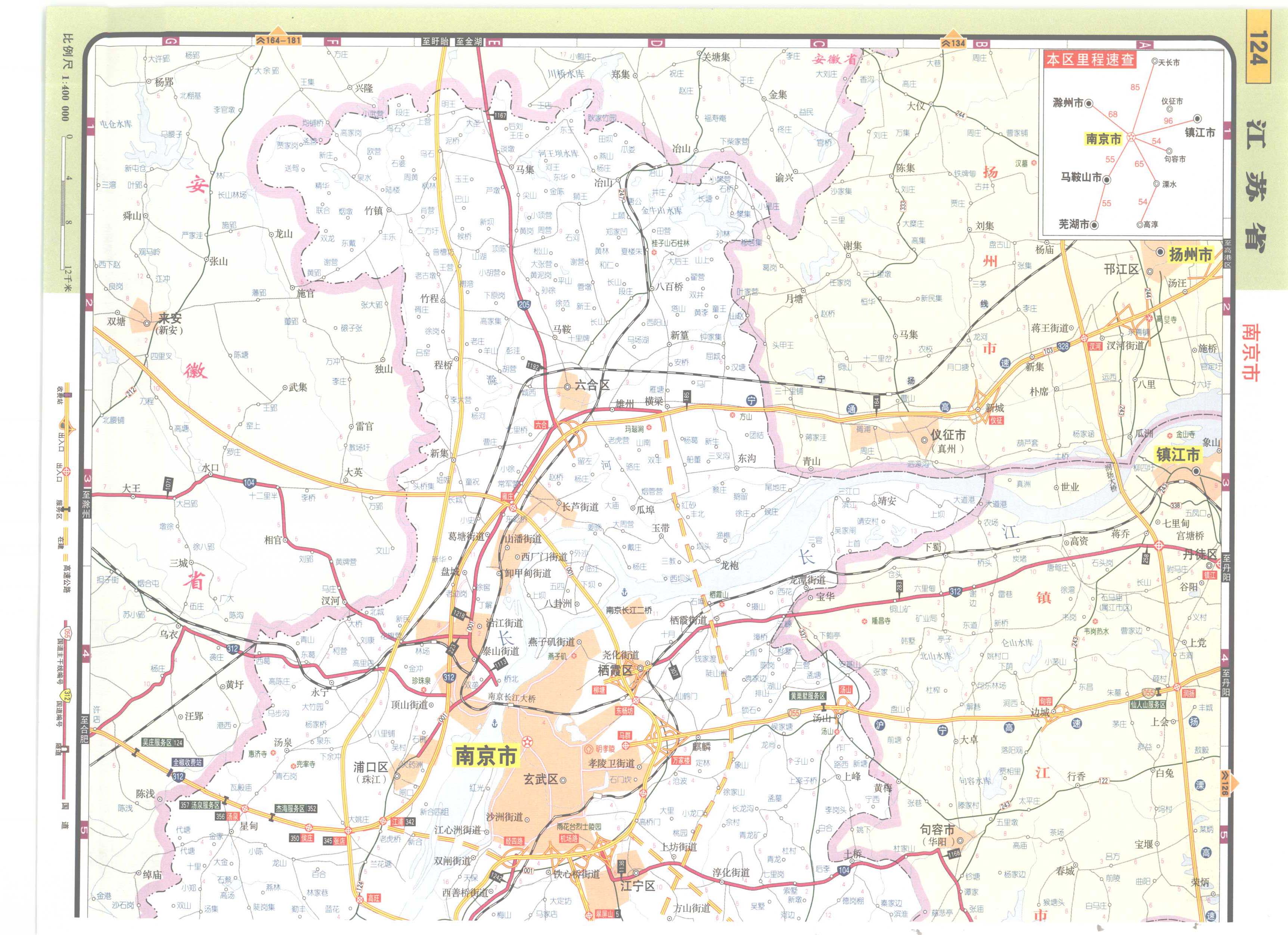
Task: Select the 六合区 district label
Action: pos(592,385)
